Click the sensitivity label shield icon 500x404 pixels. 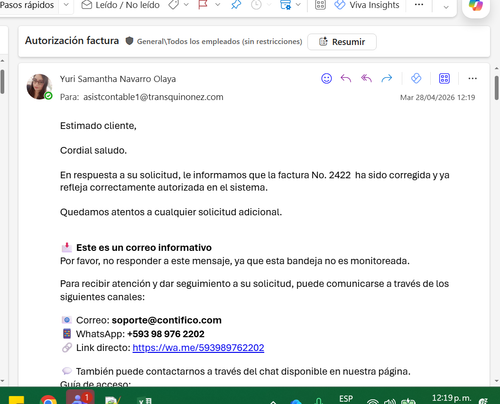(129, 41)
